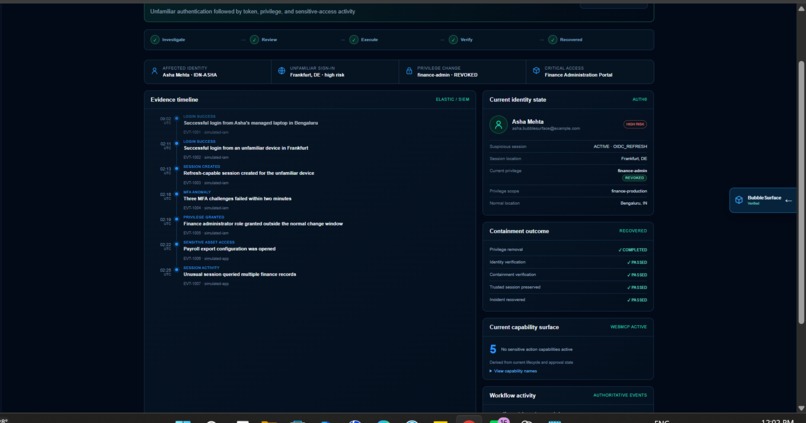
Task: Click 'Successful login from Asha's managed laptop' event
Action: click(250, 123)
